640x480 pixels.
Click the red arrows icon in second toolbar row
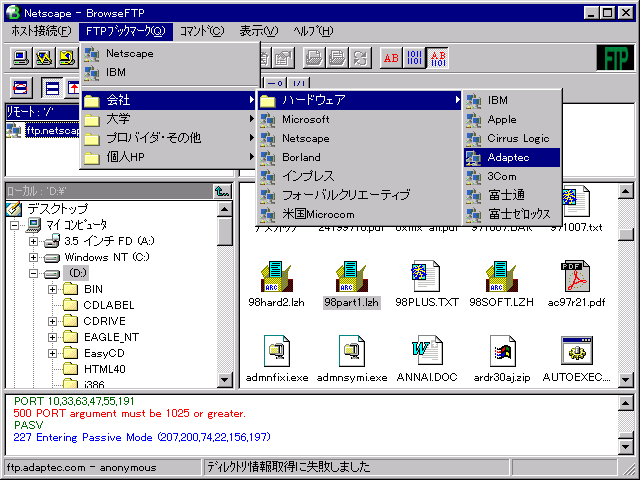(x=20, y=88)
